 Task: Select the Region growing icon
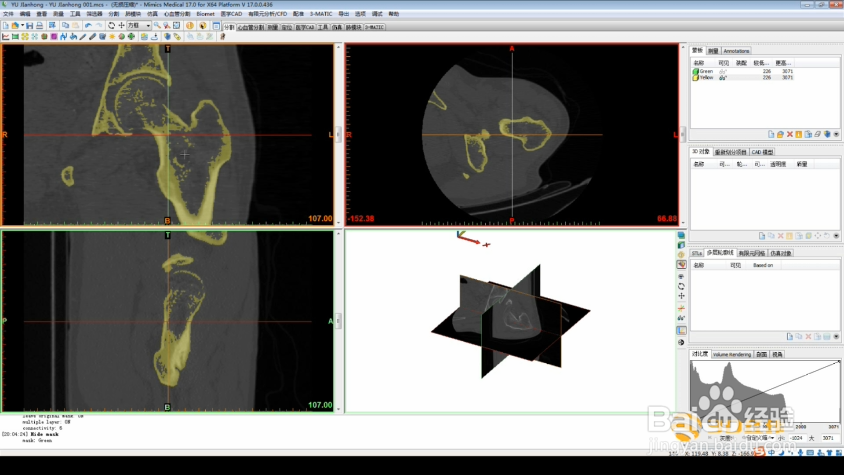tap(25, 37)
